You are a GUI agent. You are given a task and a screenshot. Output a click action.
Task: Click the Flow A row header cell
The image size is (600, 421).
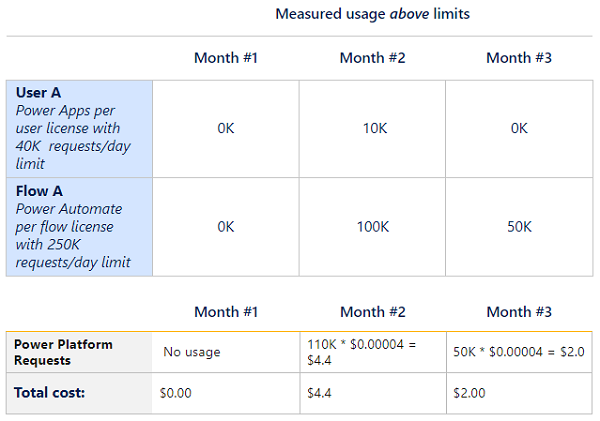79,226
